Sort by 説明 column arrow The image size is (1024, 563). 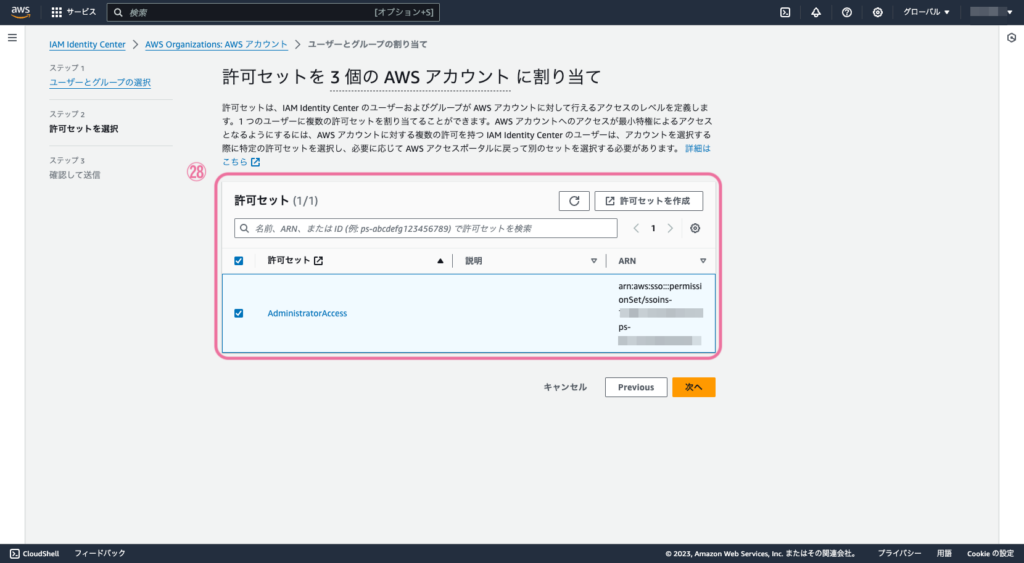(x=594, y=261)
